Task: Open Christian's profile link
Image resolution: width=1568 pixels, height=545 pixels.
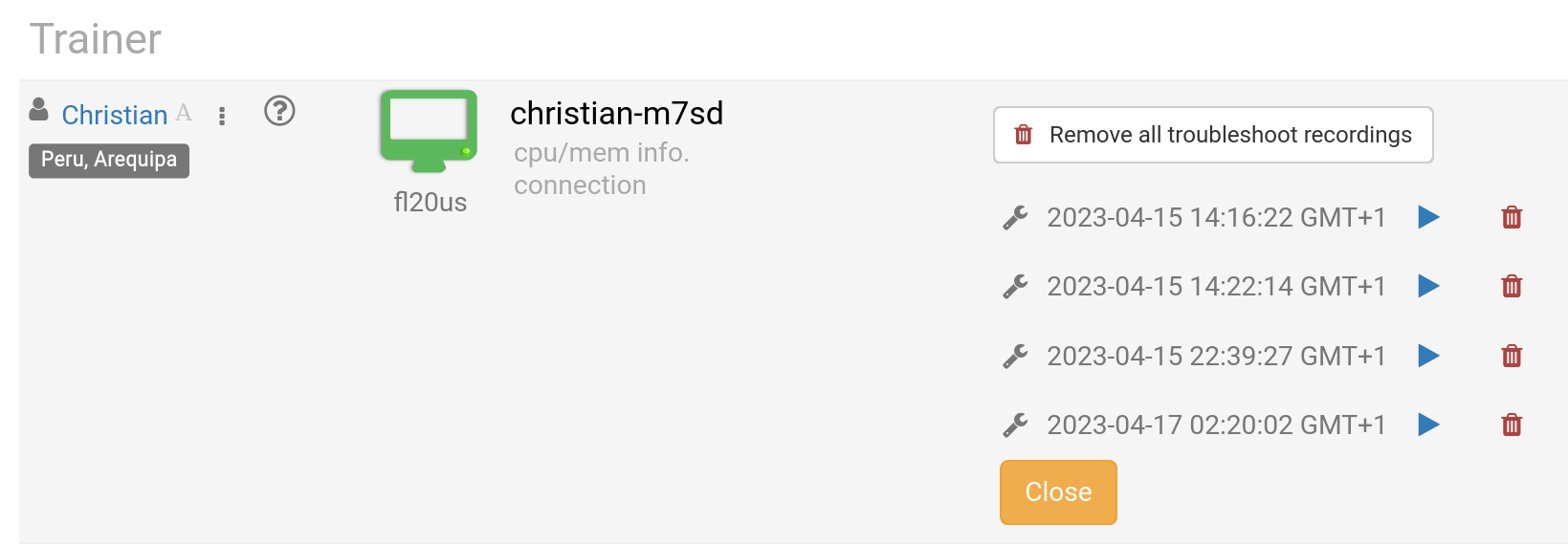Action: click(x=115, y=115)
